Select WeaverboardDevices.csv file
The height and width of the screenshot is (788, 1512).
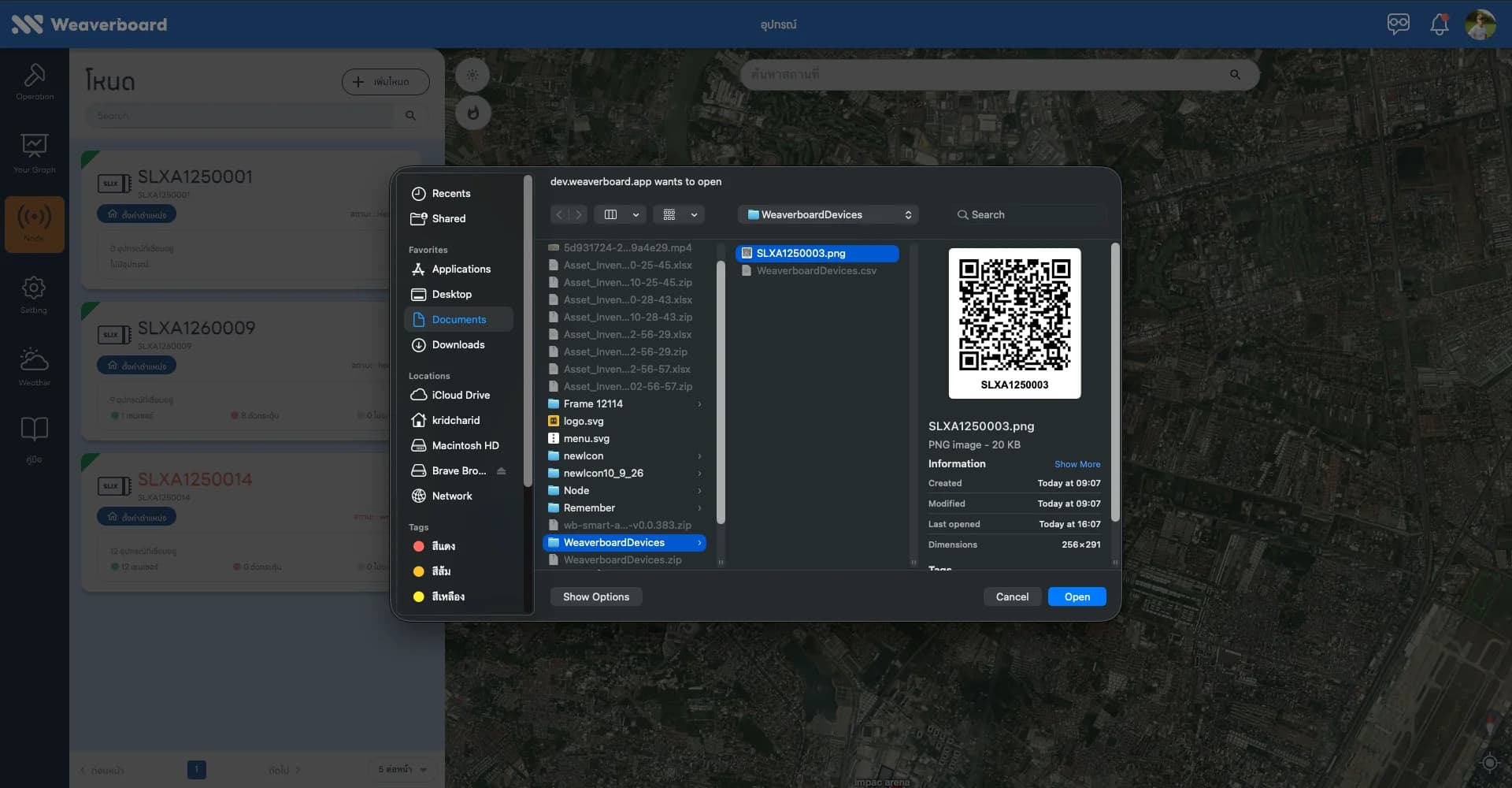click(x=817, y=270)
